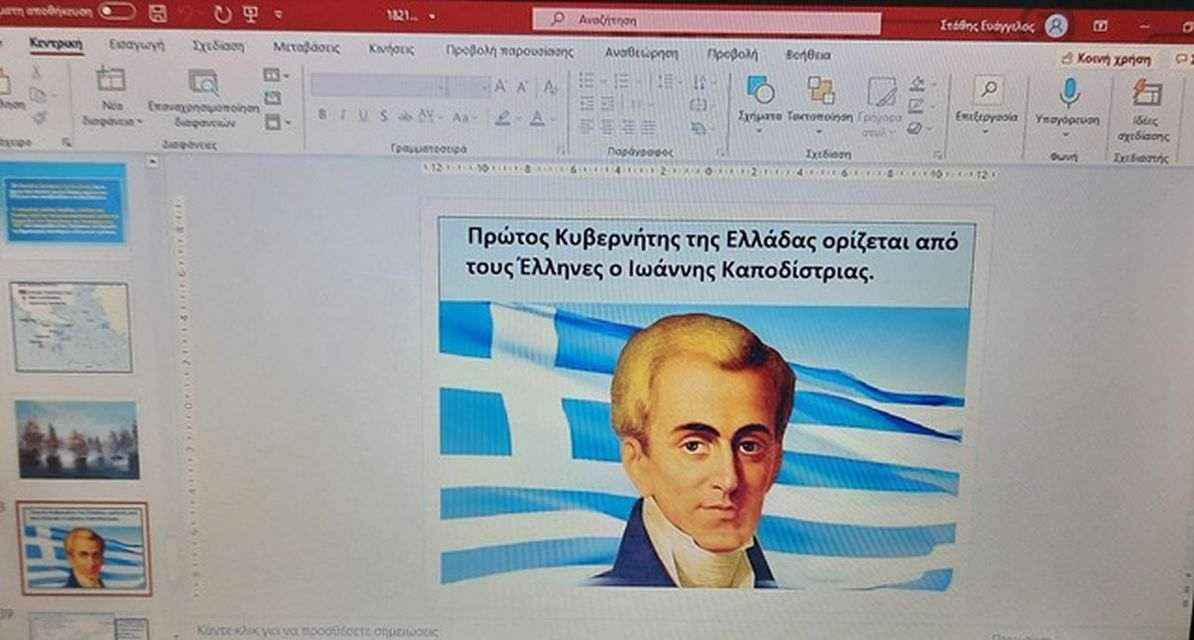Screen dimensions: 1194x640
Task: Open the Κινήσεις tab
Action: (391, 49)
